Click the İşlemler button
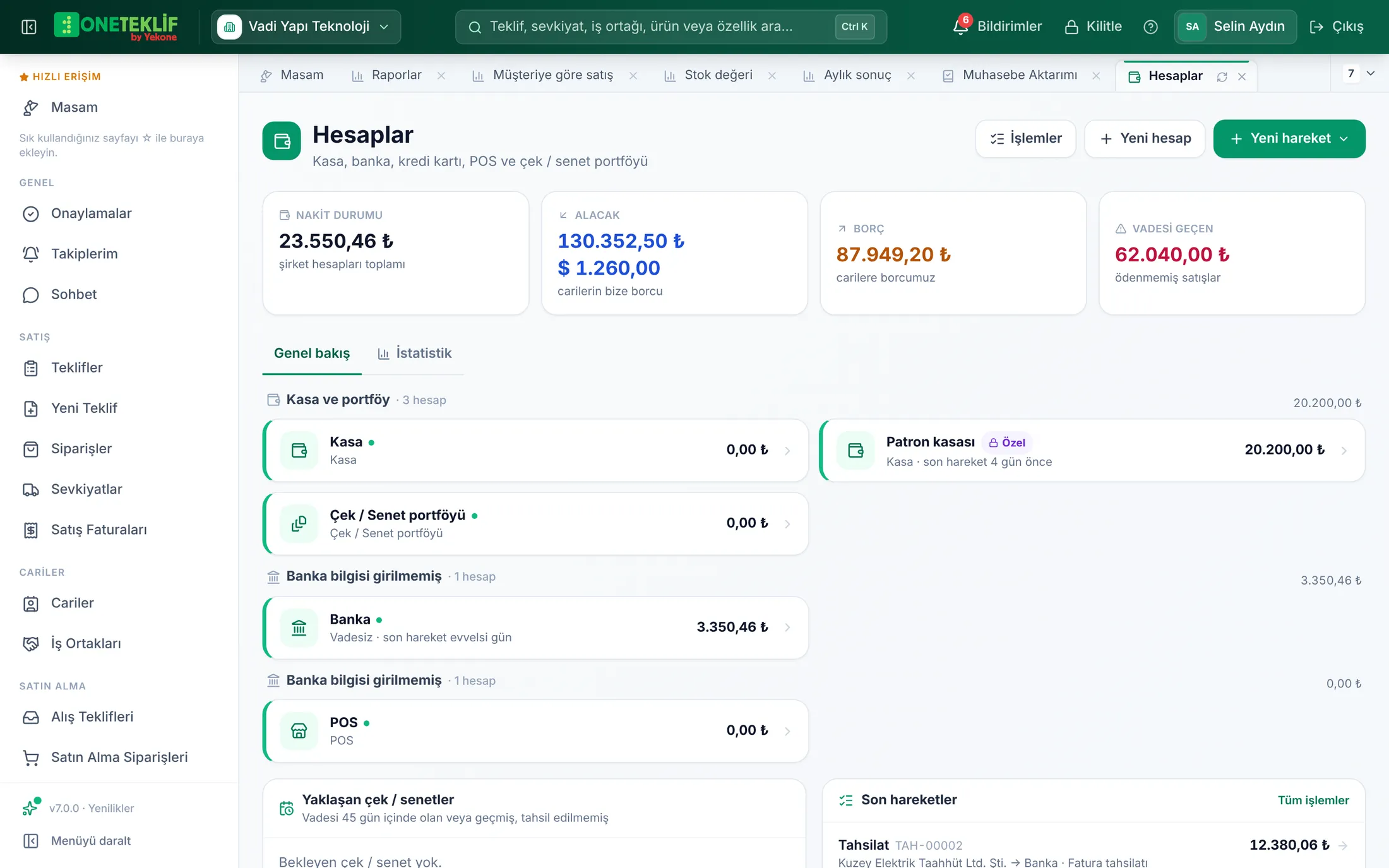The height and width of the screenshot is (868, 1389). pyautogui.click(x=1026, y=139)
